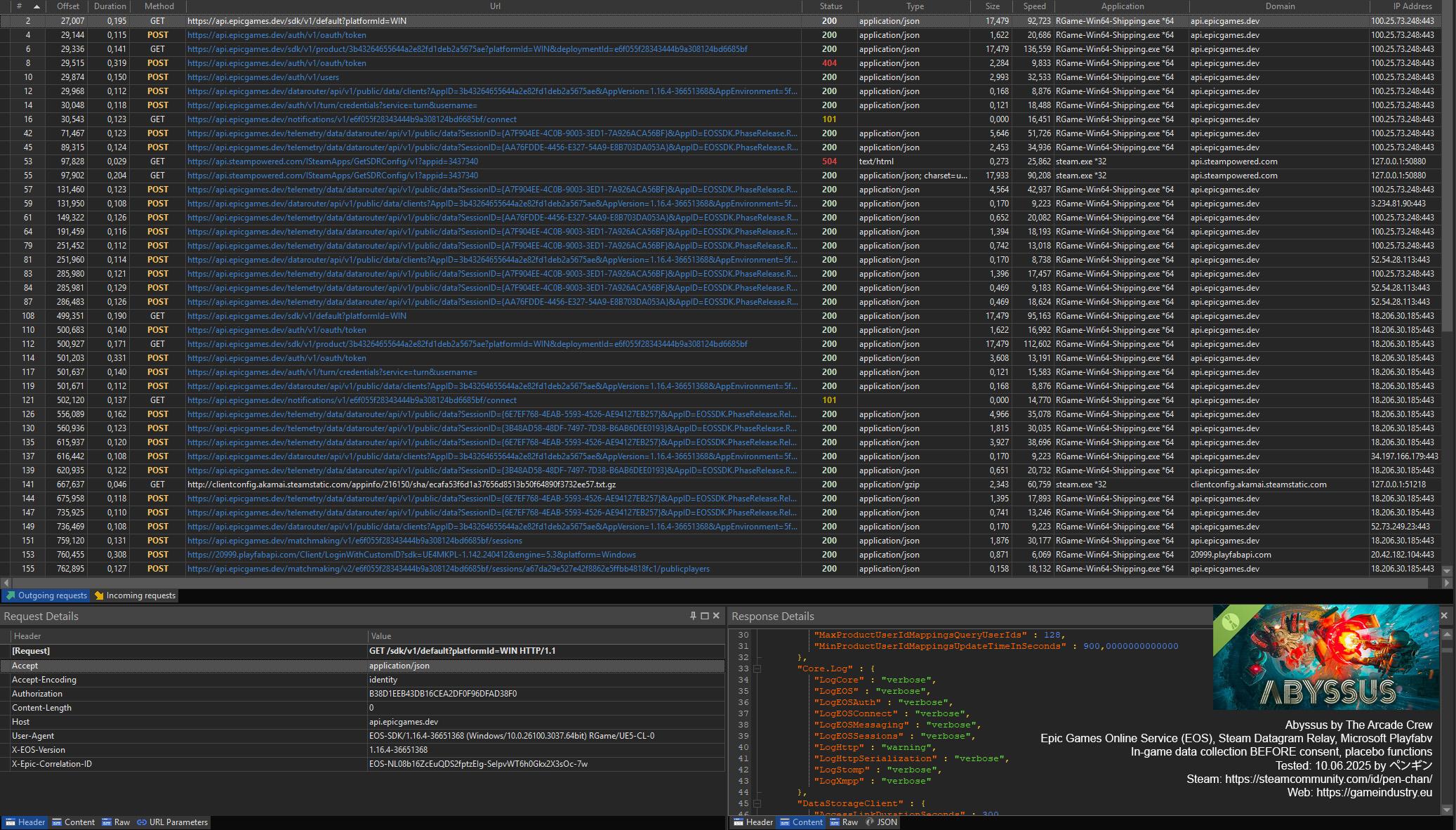Sort requests by the Url column header
This screenshot has width=1456, height=830.
tap(495, 6)
